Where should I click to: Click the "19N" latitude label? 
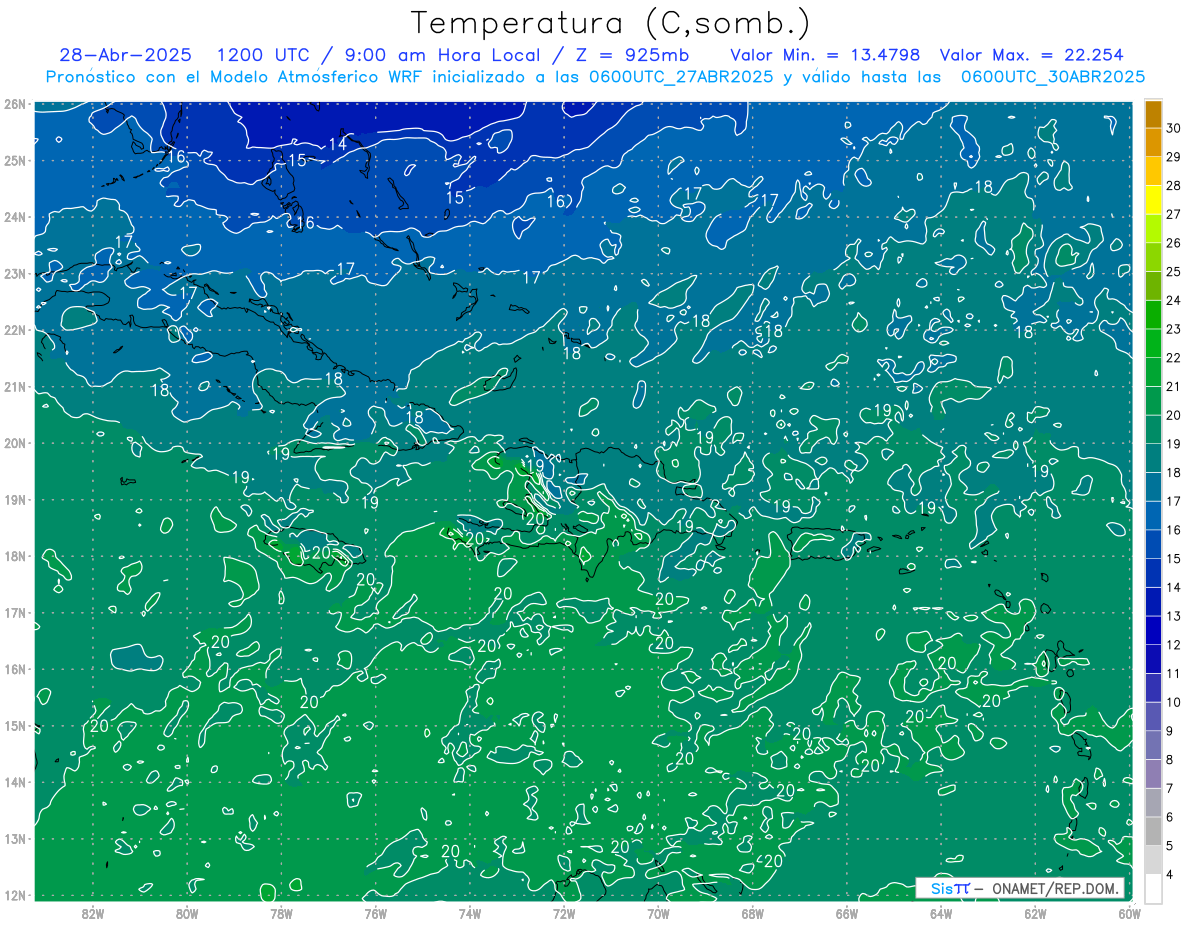(14, 500)
